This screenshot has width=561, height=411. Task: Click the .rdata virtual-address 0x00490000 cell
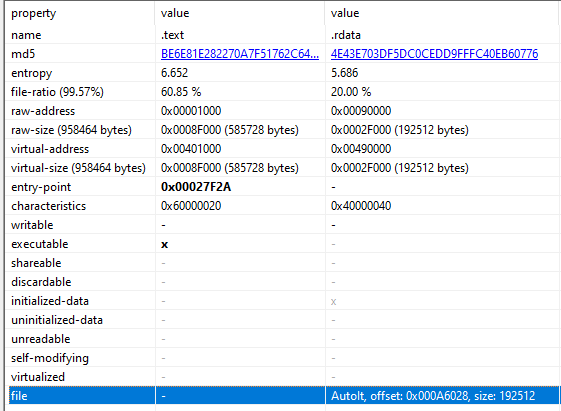tap(361, 149)
